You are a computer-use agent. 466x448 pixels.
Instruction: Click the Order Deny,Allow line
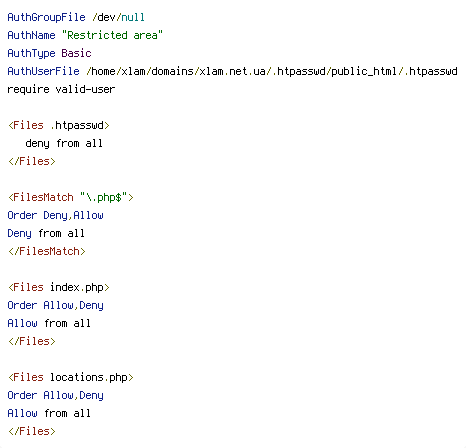click(55, 215)
